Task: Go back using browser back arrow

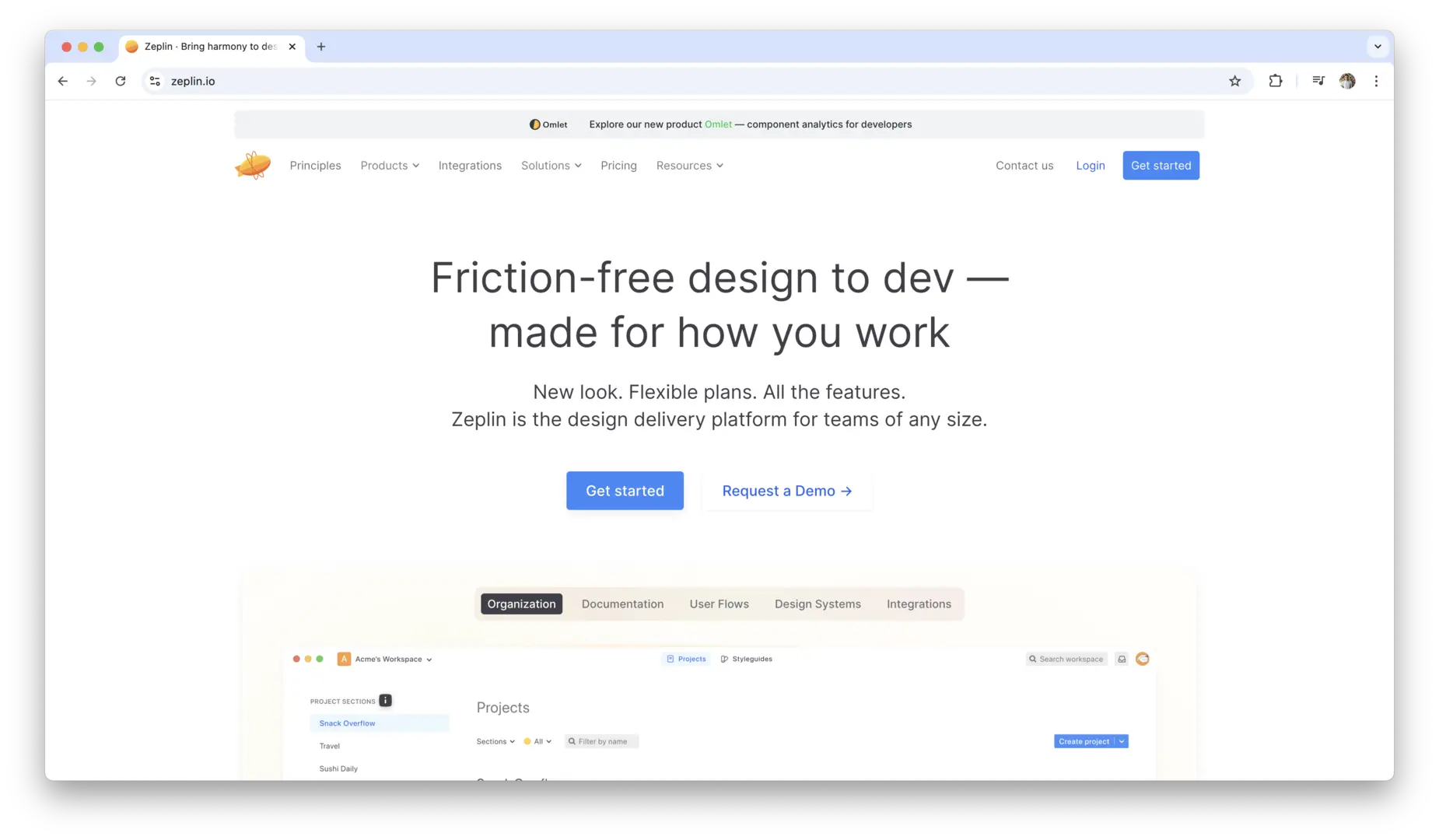Action: pos(63,81)
